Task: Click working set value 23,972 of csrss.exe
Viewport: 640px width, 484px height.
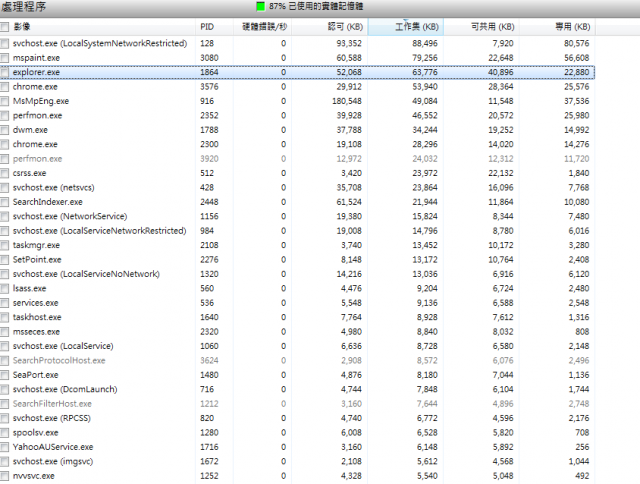Action: click(x=424, y=173)
